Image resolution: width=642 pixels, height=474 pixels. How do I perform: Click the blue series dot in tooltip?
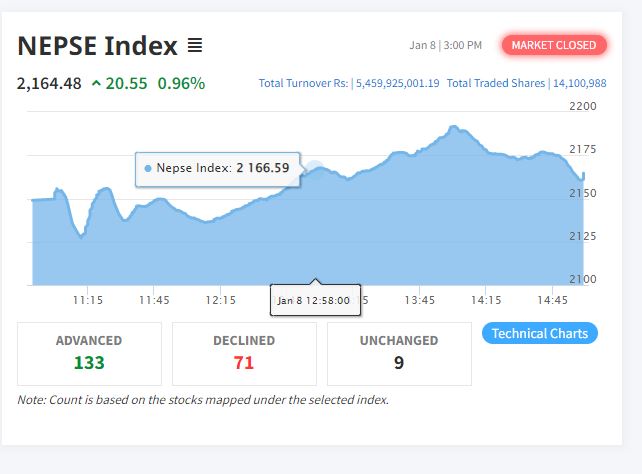tap(148, 168)
